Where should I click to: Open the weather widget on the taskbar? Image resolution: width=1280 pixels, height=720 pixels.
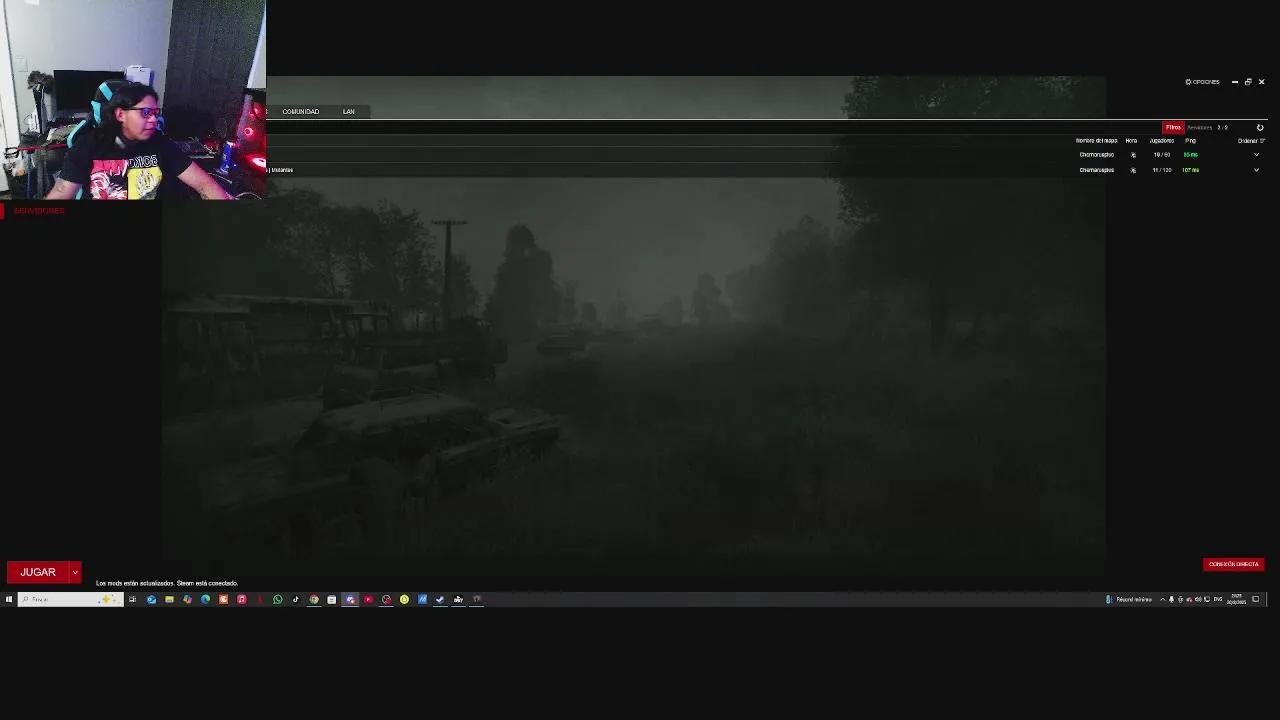tap(1128, 599)
